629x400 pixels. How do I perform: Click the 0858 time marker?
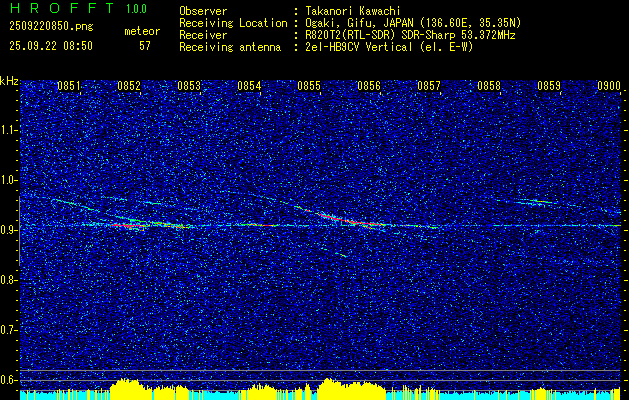[x=489, y=85]
